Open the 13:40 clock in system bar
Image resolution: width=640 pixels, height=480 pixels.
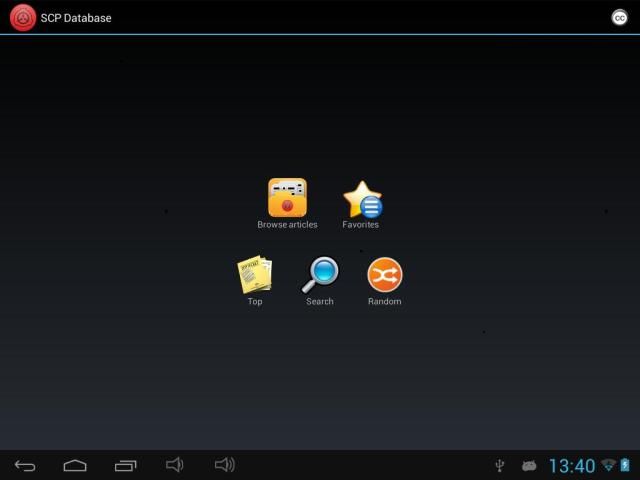click(x=572, y=466)
